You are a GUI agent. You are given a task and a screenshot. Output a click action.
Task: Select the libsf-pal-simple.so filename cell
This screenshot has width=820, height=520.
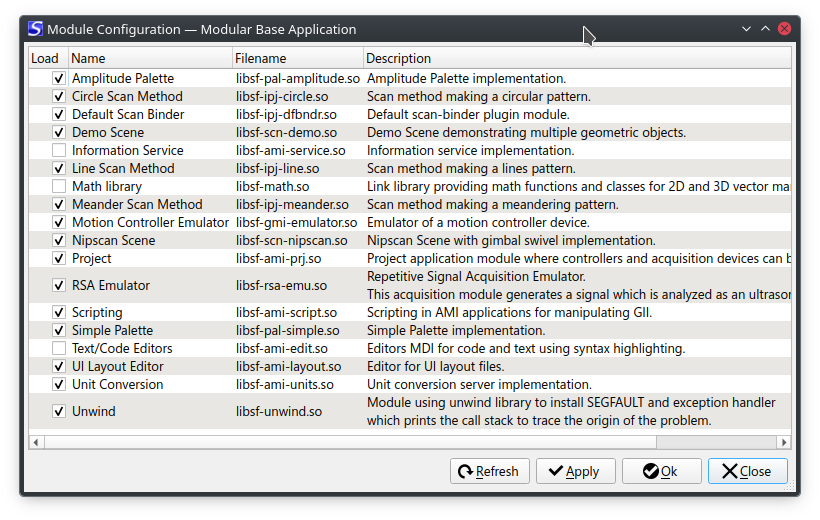(x=298, y=331)
